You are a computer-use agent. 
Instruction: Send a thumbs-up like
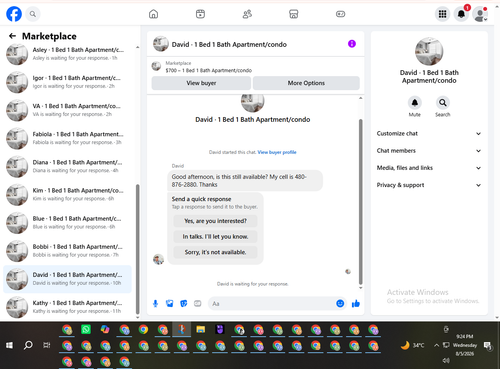click(356, 304)
